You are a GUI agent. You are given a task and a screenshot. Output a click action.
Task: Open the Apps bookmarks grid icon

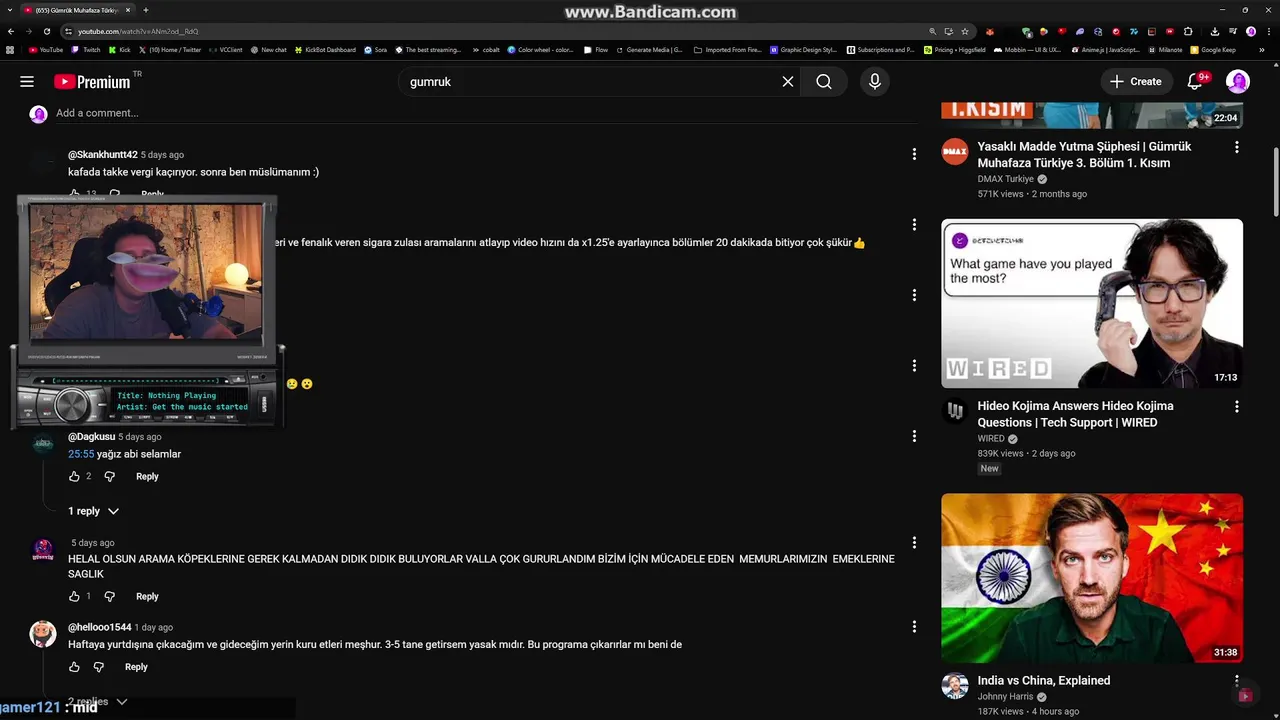(10, 49)
